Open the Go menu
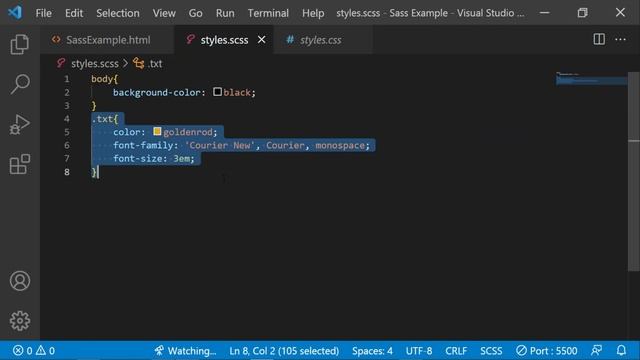 point(196,13)
